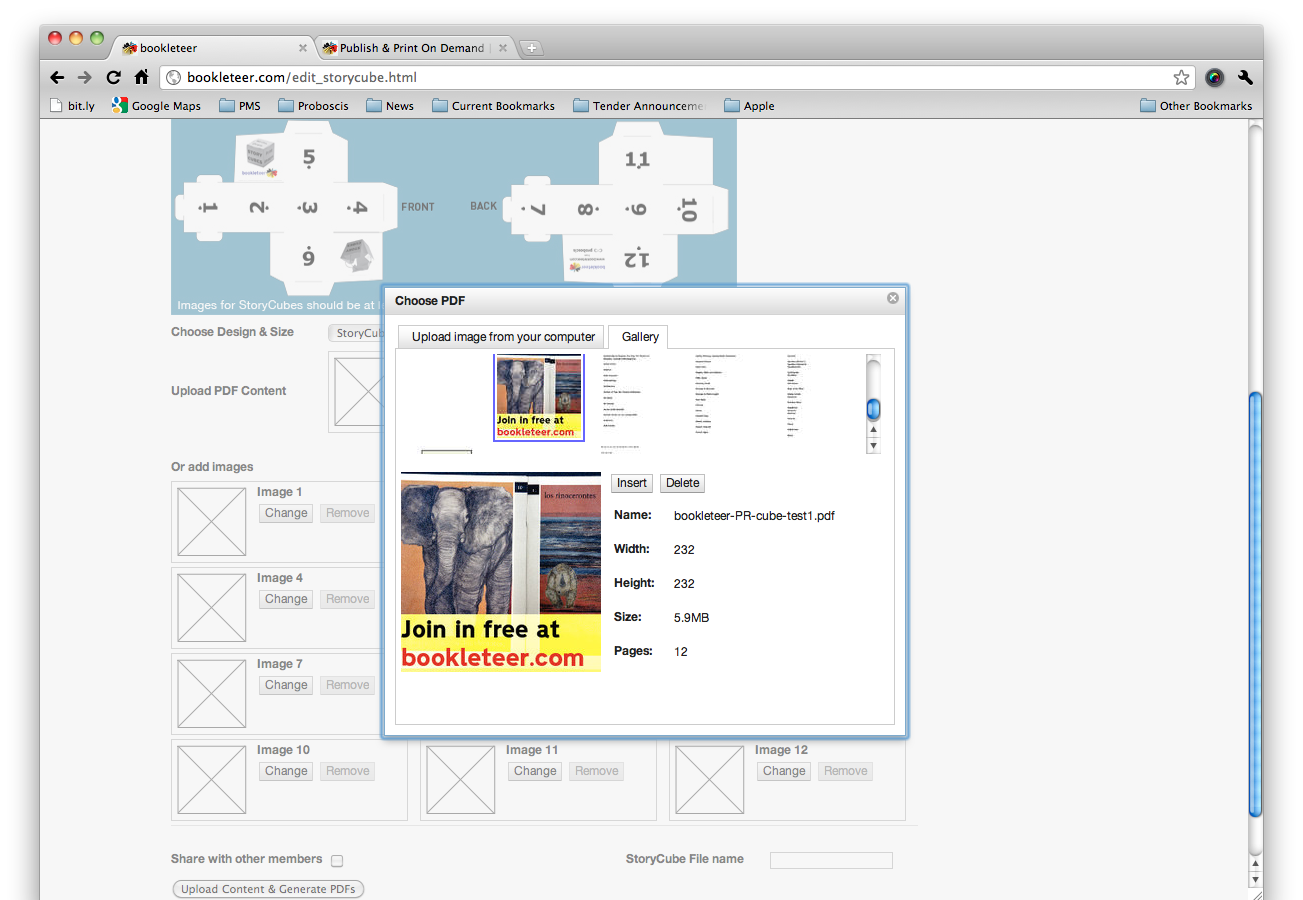
Task: Click the file name bookleteer-PR-cube-test1.pdf
Action: click(754, 516)
